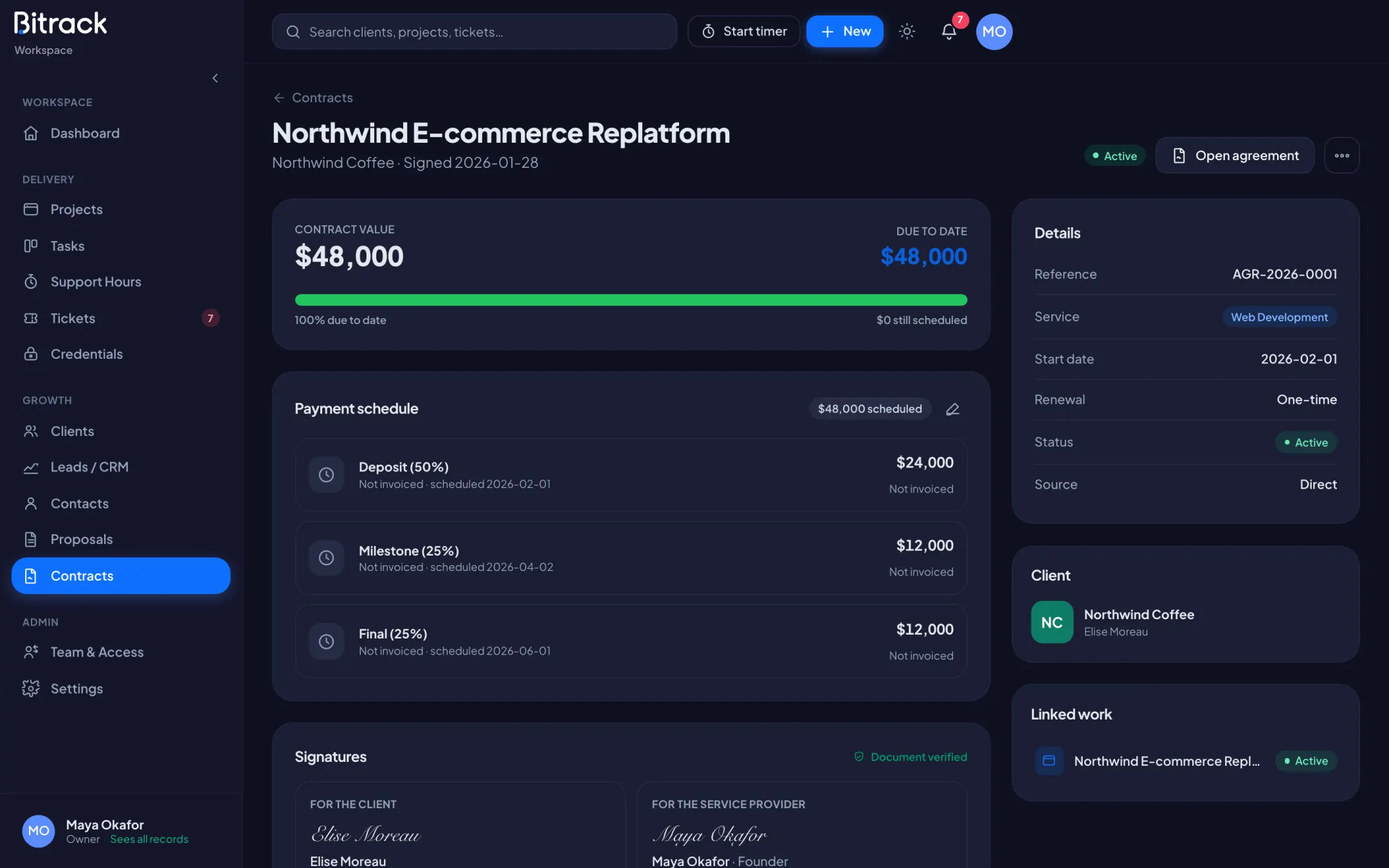Click the Milestone (25%) clock icon
1389x868 pixels.
tap(327, 558)
